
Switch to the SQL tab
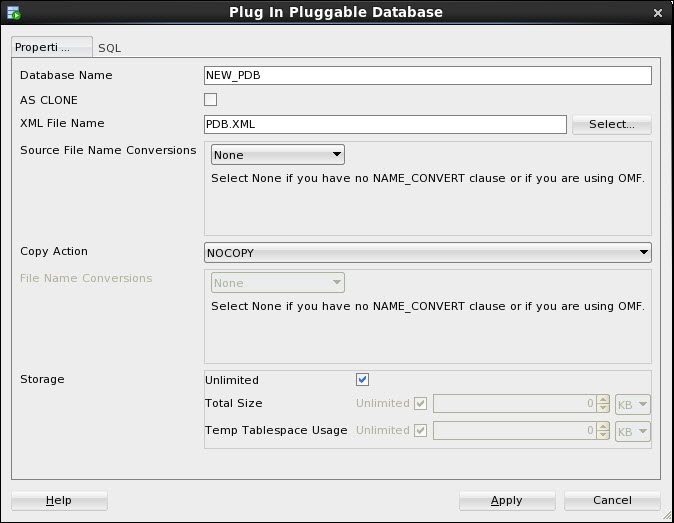[110, 48]
